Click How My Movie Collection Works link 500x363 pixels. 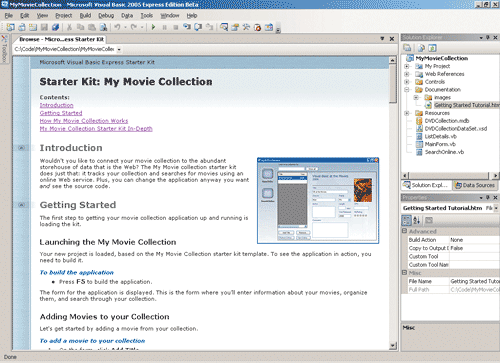(84, 121)
